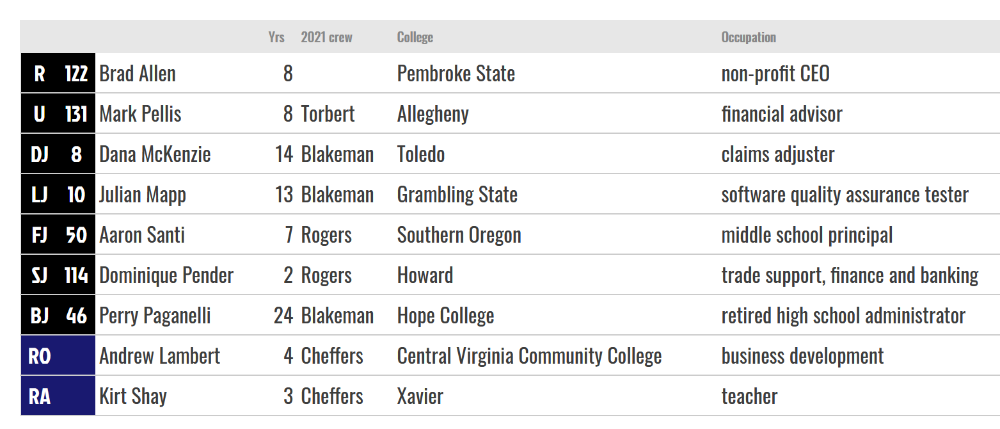Click the blue RO replay official badge
Image resolution: width=1000 pixels, height=429 pixels.
coord(58,356)
